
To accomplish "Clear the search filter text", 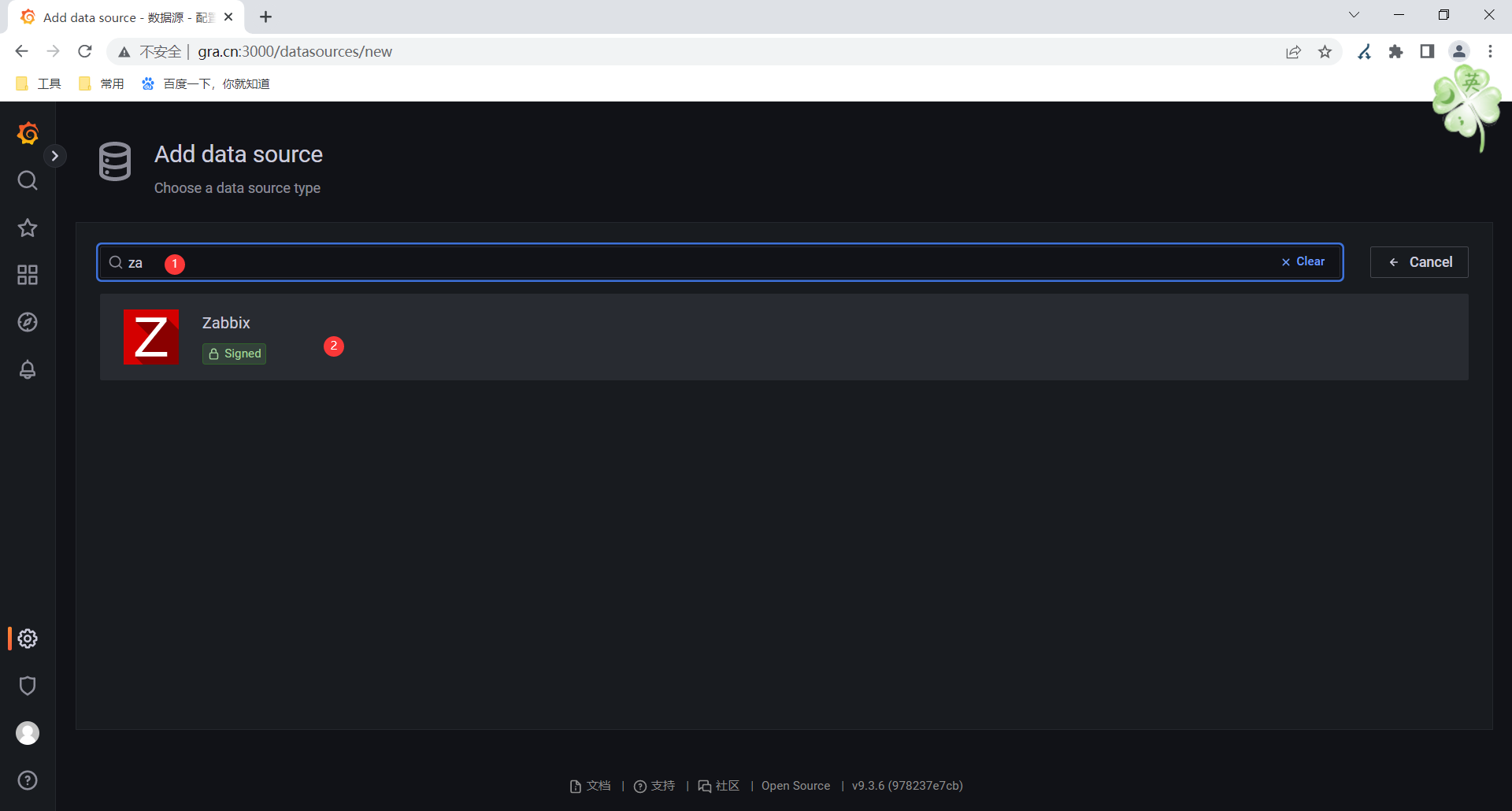I will point(1303,261).
